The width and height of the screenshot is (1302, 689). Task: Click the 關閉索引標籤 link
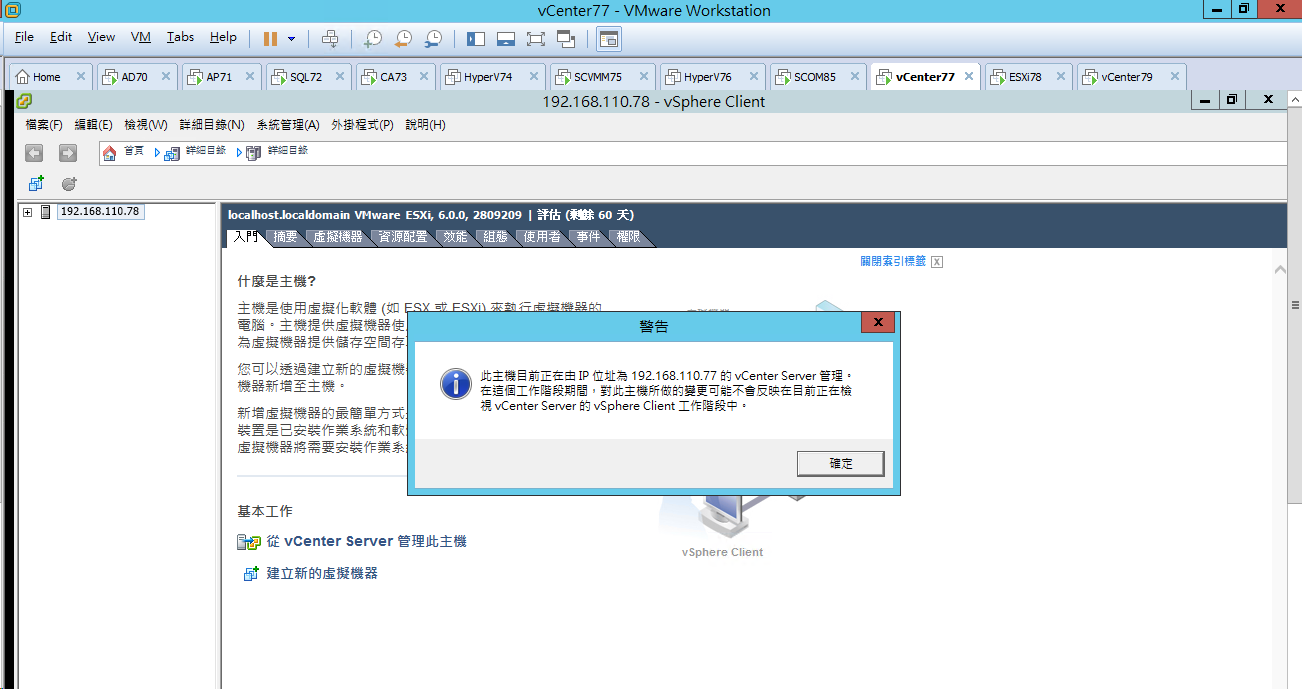click(x=893, y=261)
